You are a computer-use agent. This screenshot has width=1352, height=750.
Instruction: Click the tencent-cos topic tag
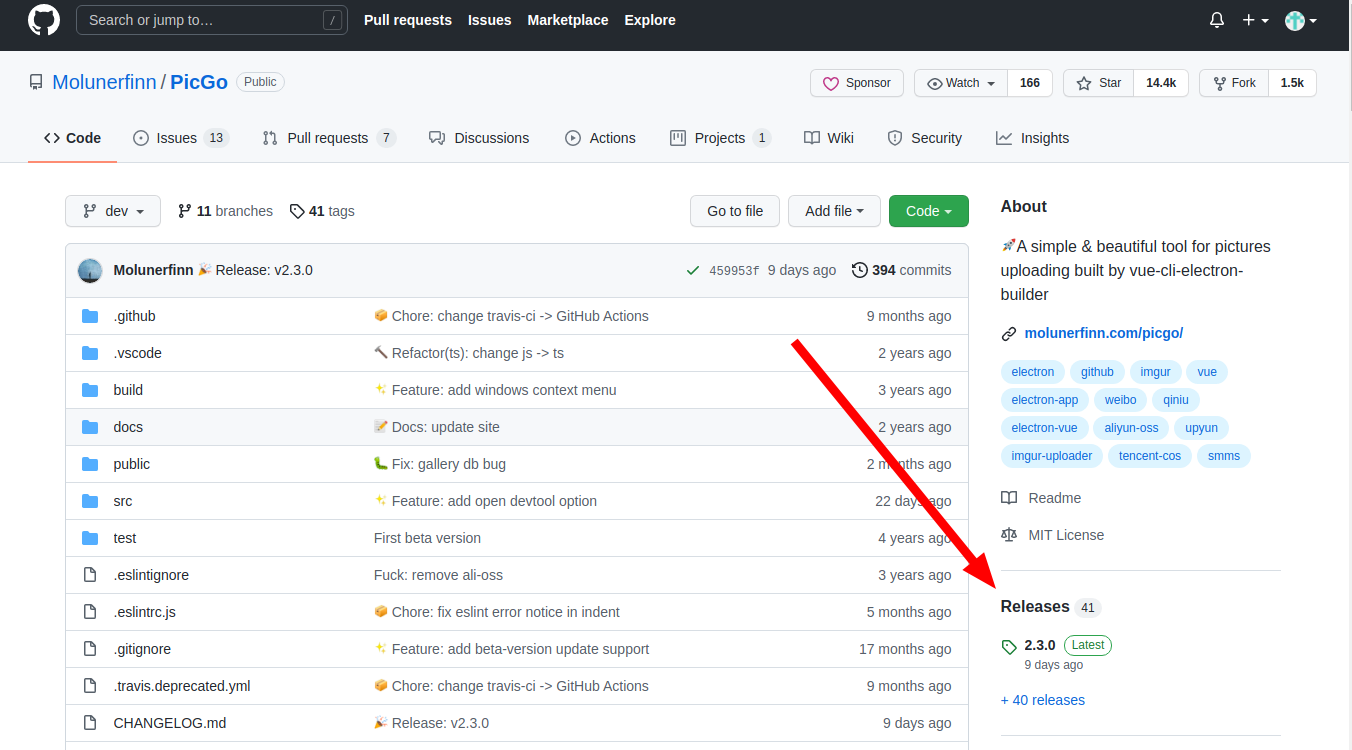[1150, 456]
